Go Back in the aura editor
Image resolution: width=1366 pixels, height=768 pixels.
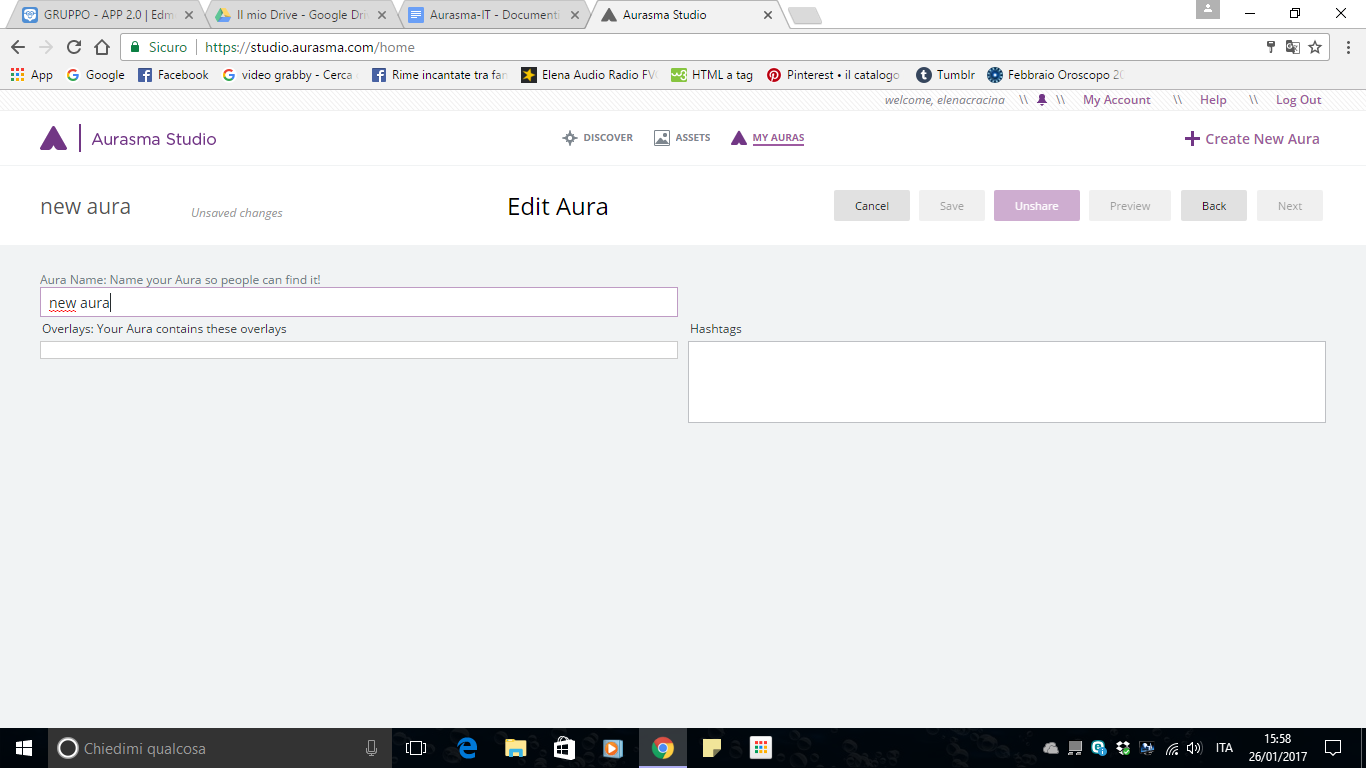click(1214, 206)
